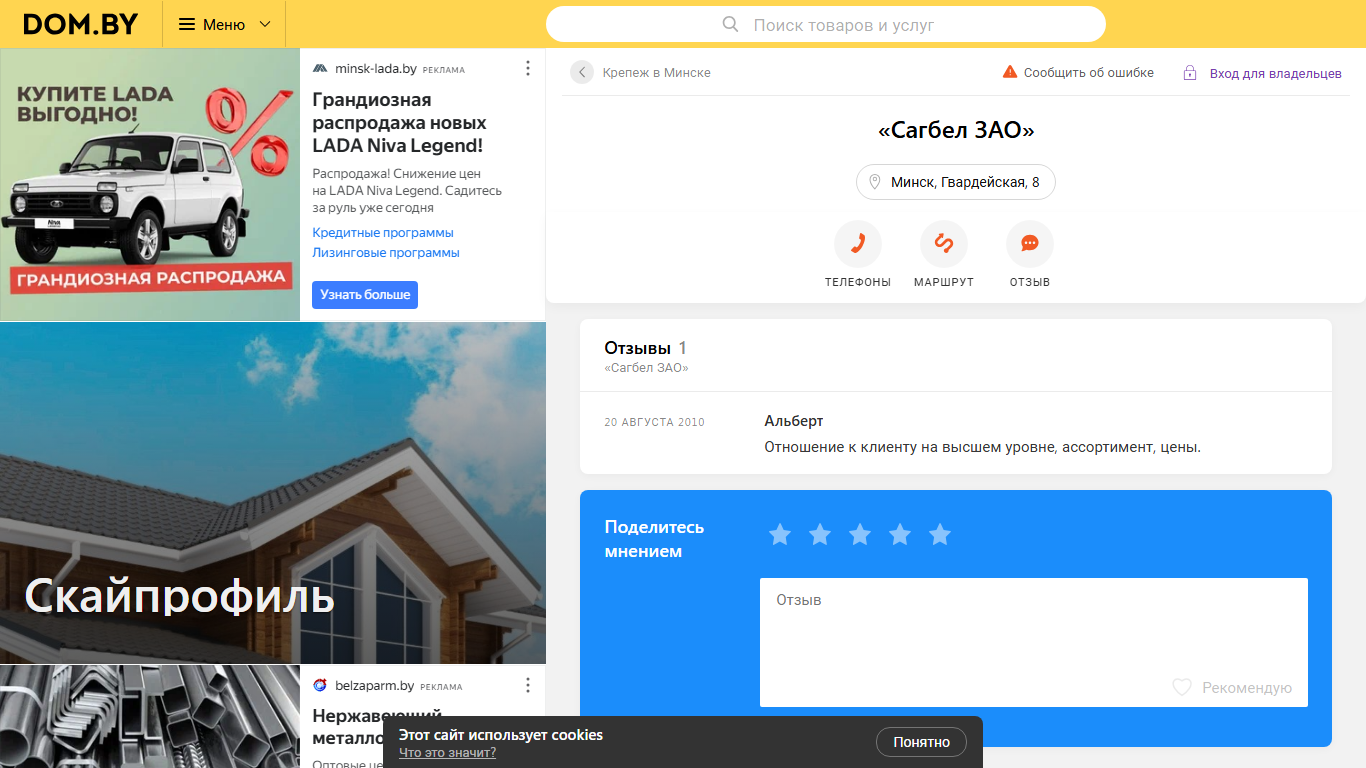1366x768 pixels.
Task: Click the lock icon for owners login
Action: coord(1190,73)
